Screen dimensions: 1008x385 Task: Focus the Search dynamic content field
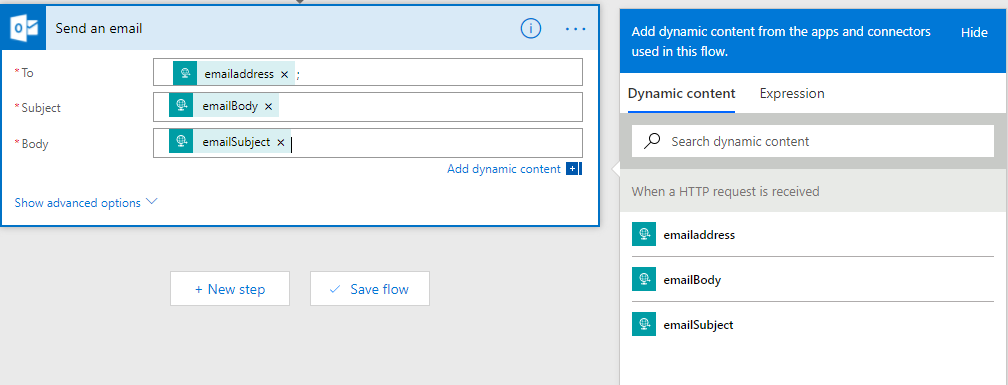coord(813,141)
